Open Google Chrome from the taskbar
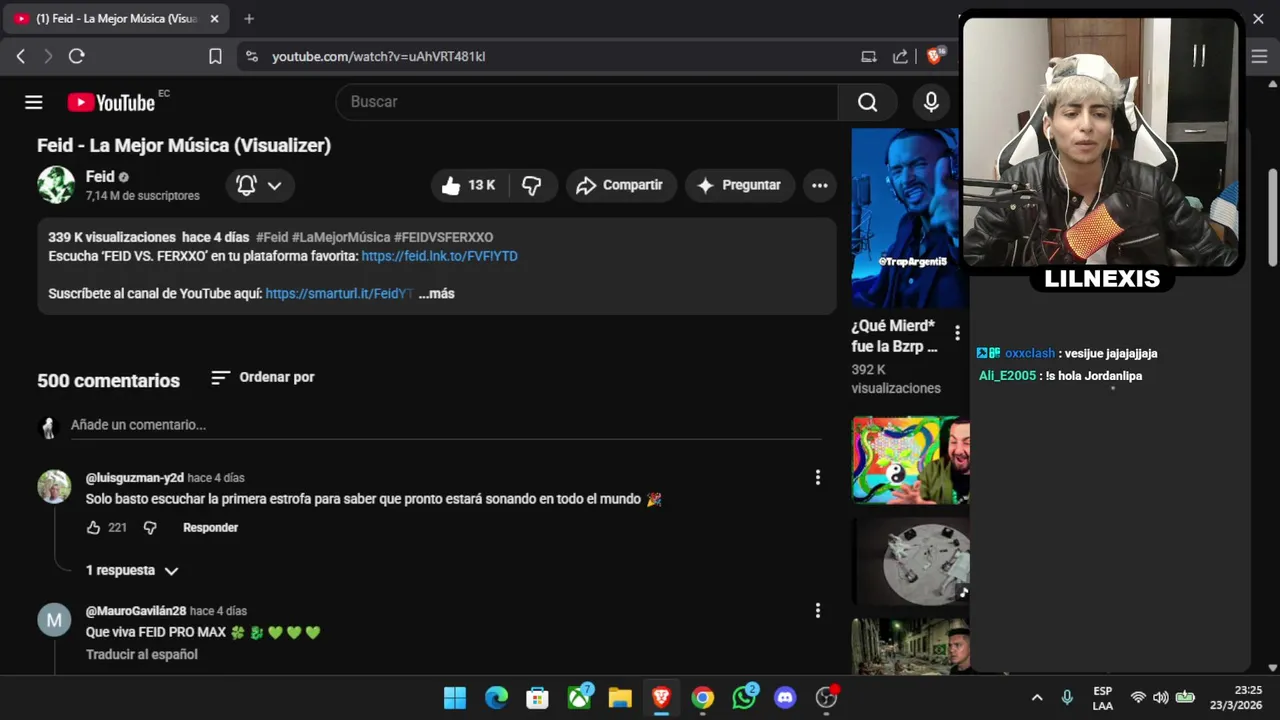 click(703, 698)
